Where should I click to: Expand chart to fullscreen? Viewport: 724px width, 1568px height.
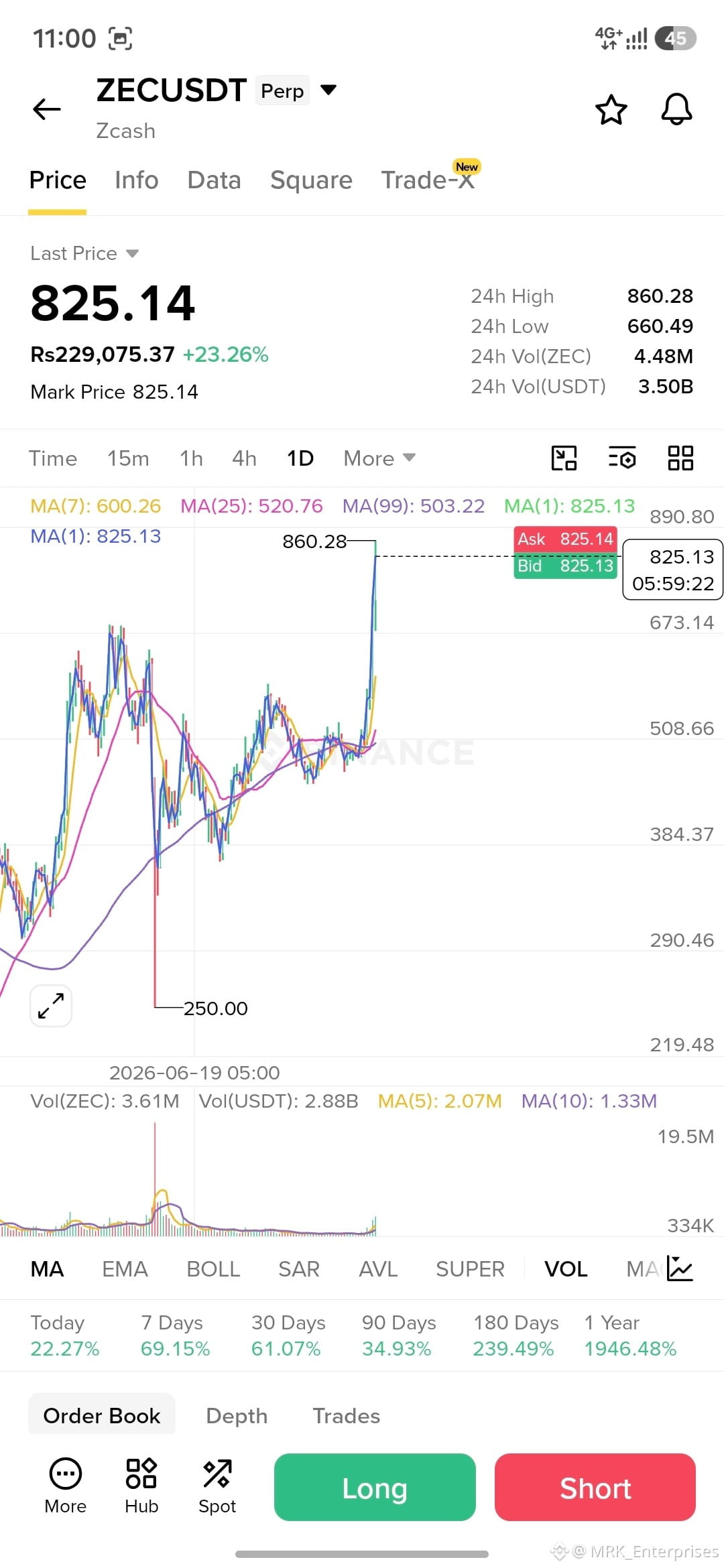pos(51,1006)
